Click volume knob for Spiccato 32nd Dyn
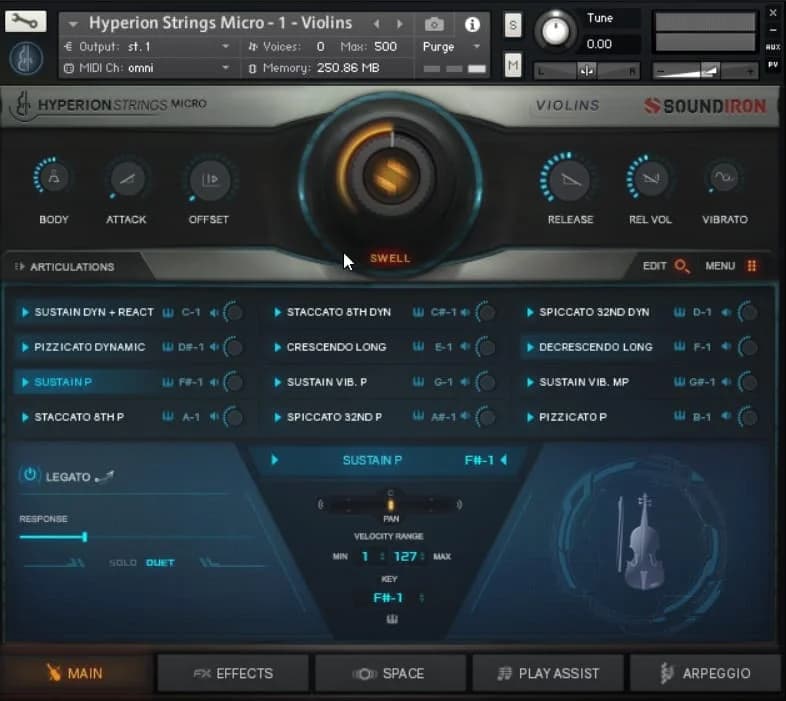Screen dimensions: 786x701 point(747,312)
